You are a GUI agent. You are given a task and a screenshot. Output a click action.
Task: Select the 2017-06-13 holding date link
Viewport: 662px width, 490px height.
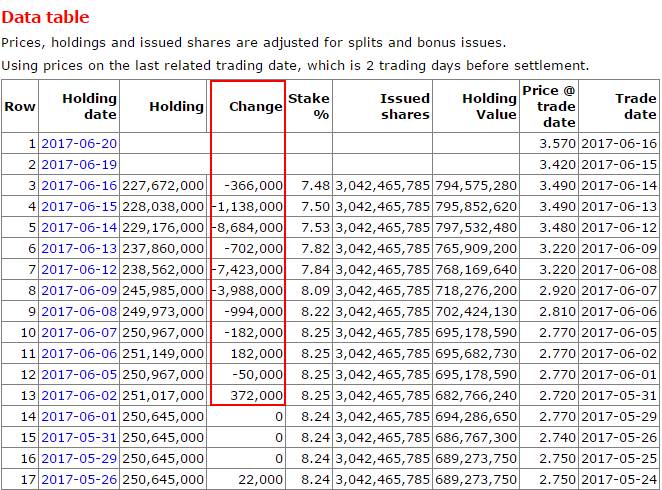point(79,248)
